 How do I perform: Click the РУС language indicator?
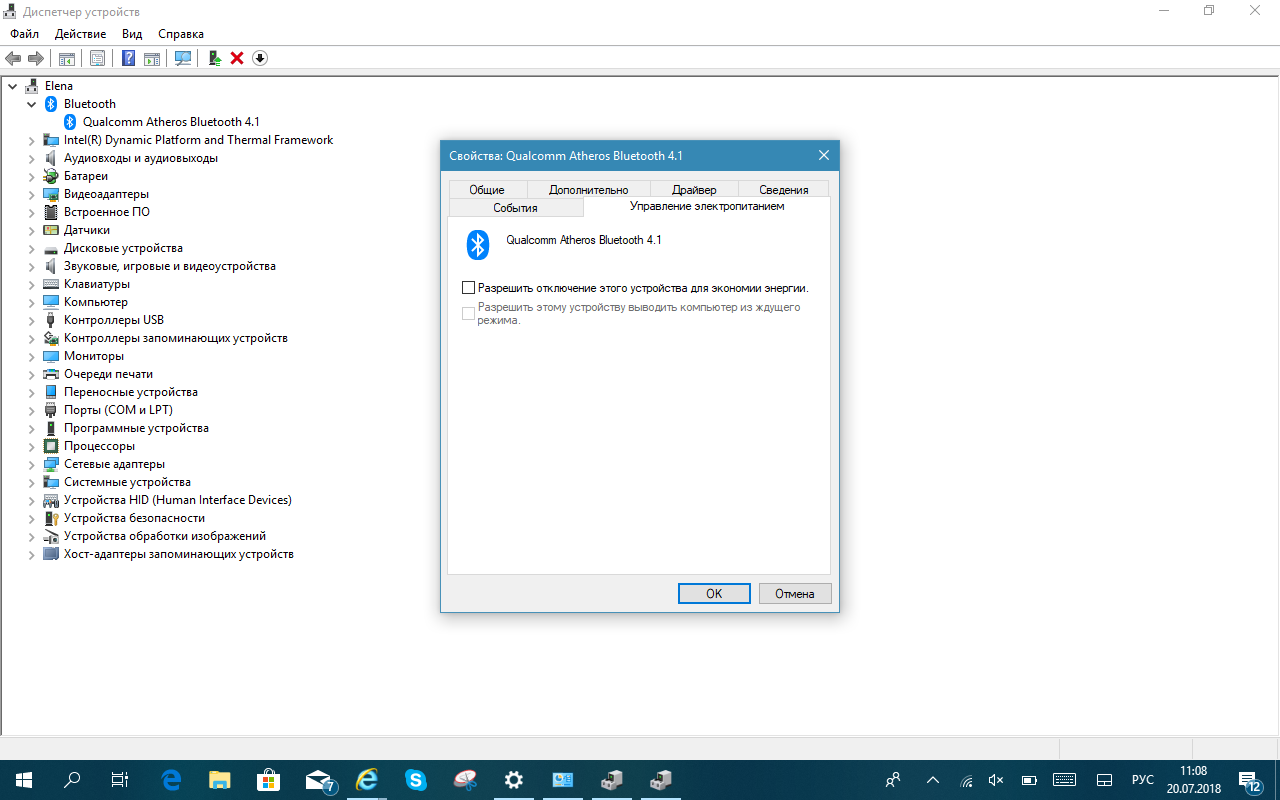point(1142,780)
